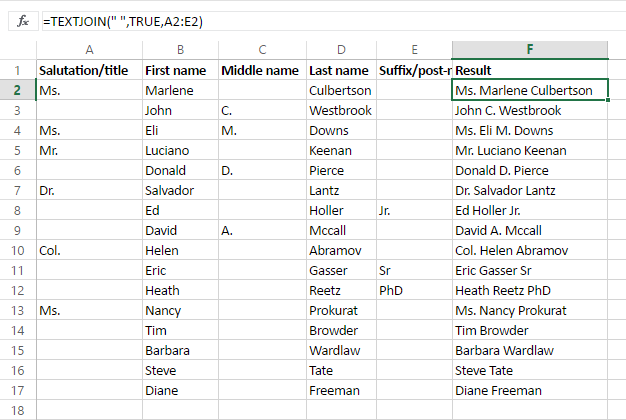Select row 2 header
626x420 pixels.
[17, 90]
